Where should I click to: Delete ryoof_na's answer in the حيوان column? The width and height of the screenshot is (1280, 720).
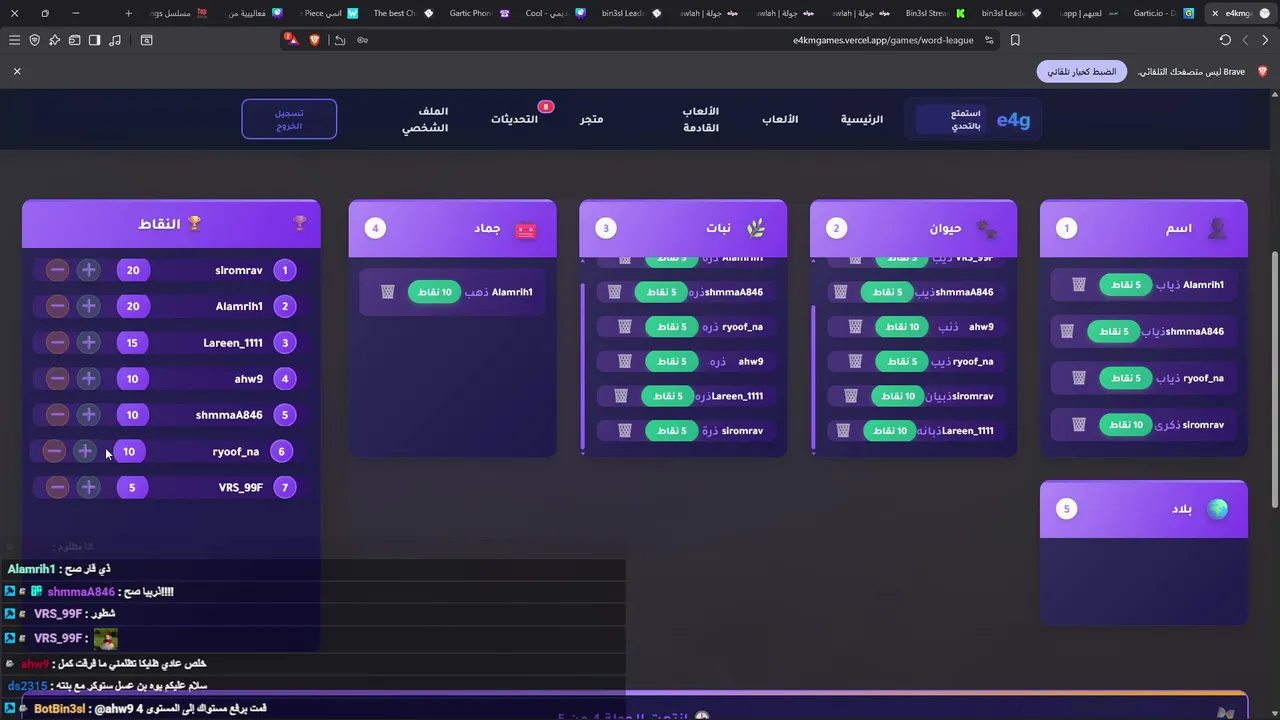point(855,361)
